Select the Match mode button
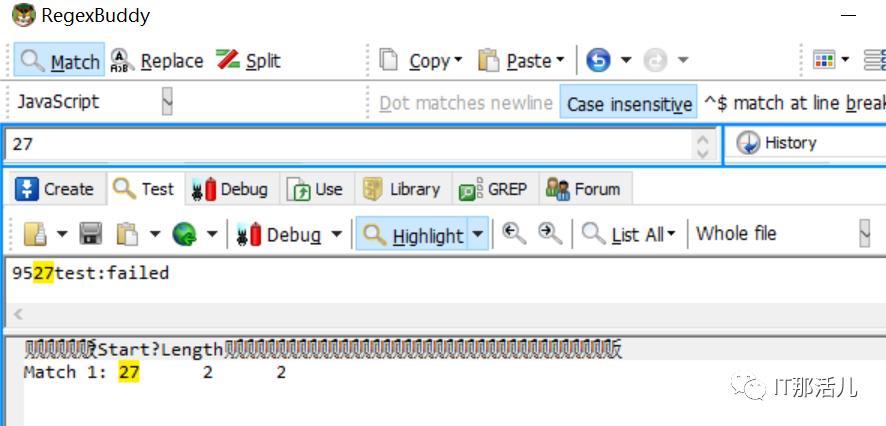The image size is (886, 426). 59,60
